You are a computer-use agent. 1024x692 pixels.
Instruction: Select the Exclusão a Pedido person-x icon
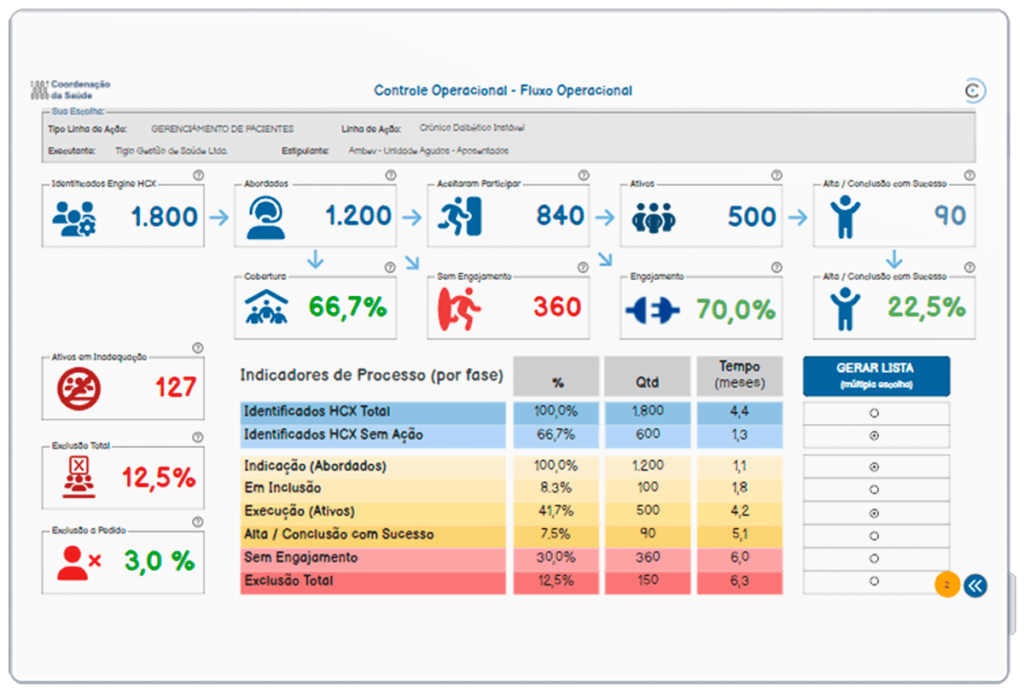pyautogui.click(x=73, y=563)
